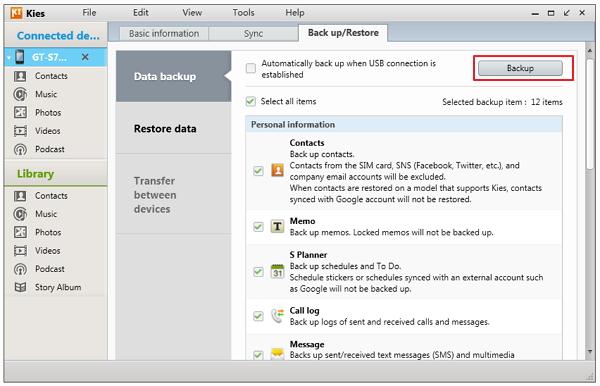Image resolution: width=600 pixels, height=386 pixels.
Task: Click 'Back up contacts.' description text
Action: [322, 154]
